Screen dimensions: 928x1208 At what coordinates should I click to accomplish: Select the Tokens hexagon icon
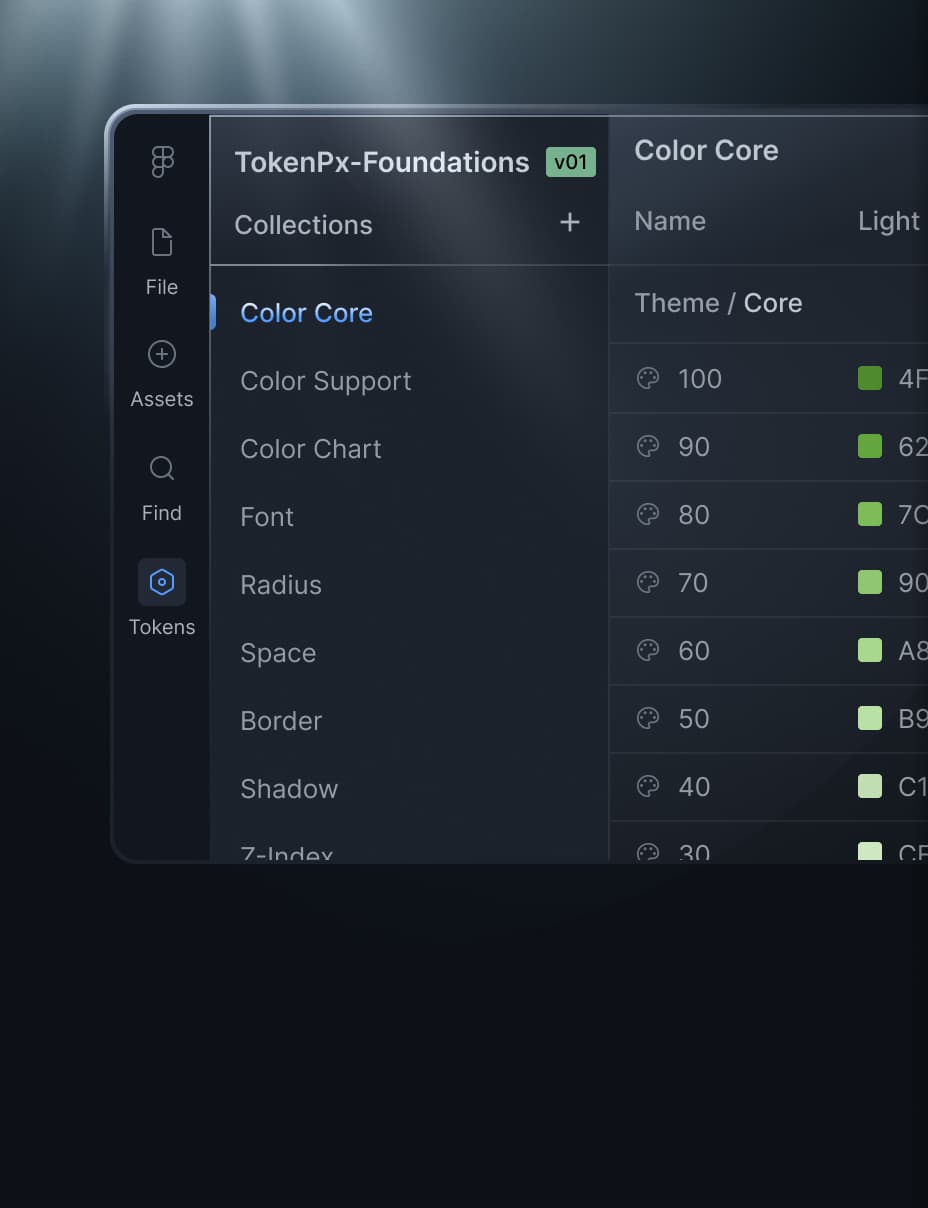click(162, 582)
